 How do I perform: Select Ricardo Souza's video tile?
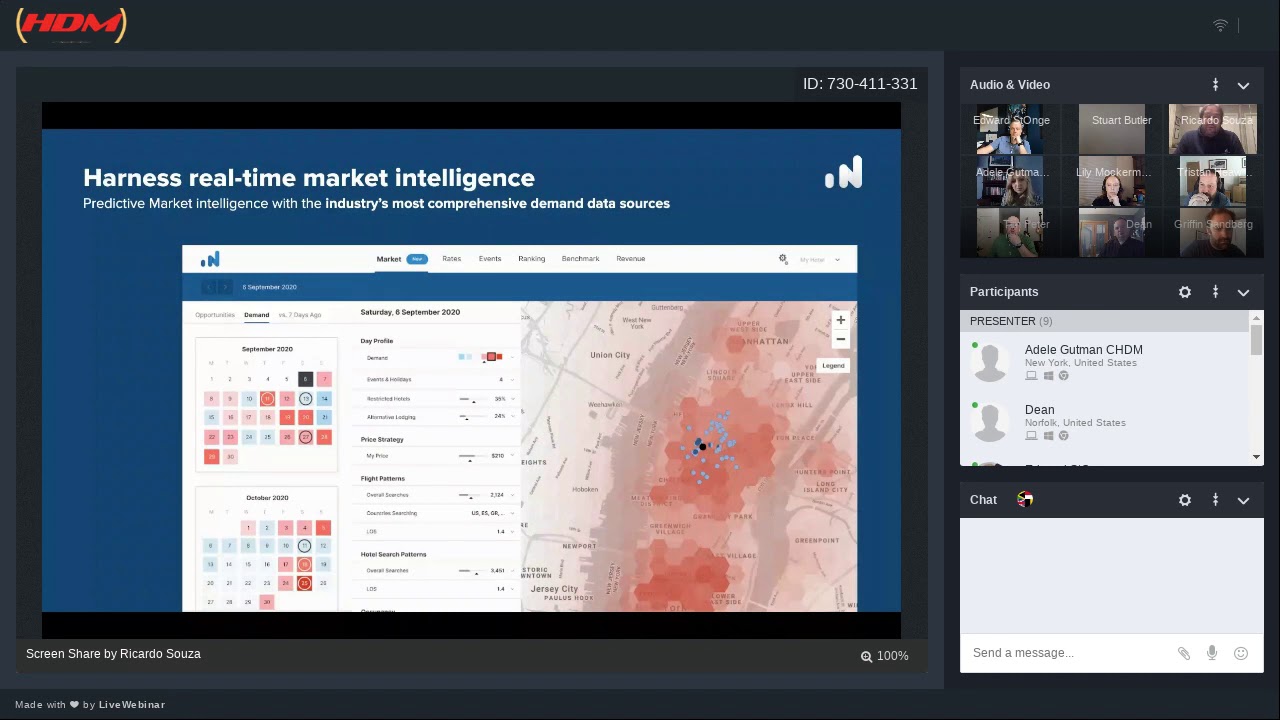tap(1213, 128)
